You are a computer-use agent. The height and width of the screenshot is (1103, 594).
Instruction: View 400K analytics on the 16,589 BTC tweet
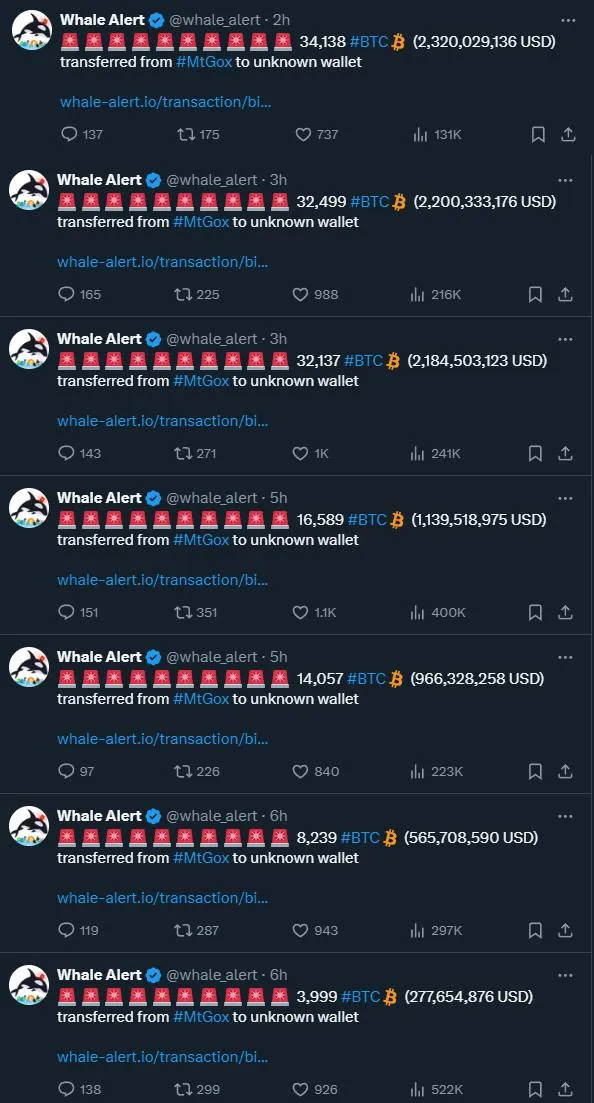point(438,612)
